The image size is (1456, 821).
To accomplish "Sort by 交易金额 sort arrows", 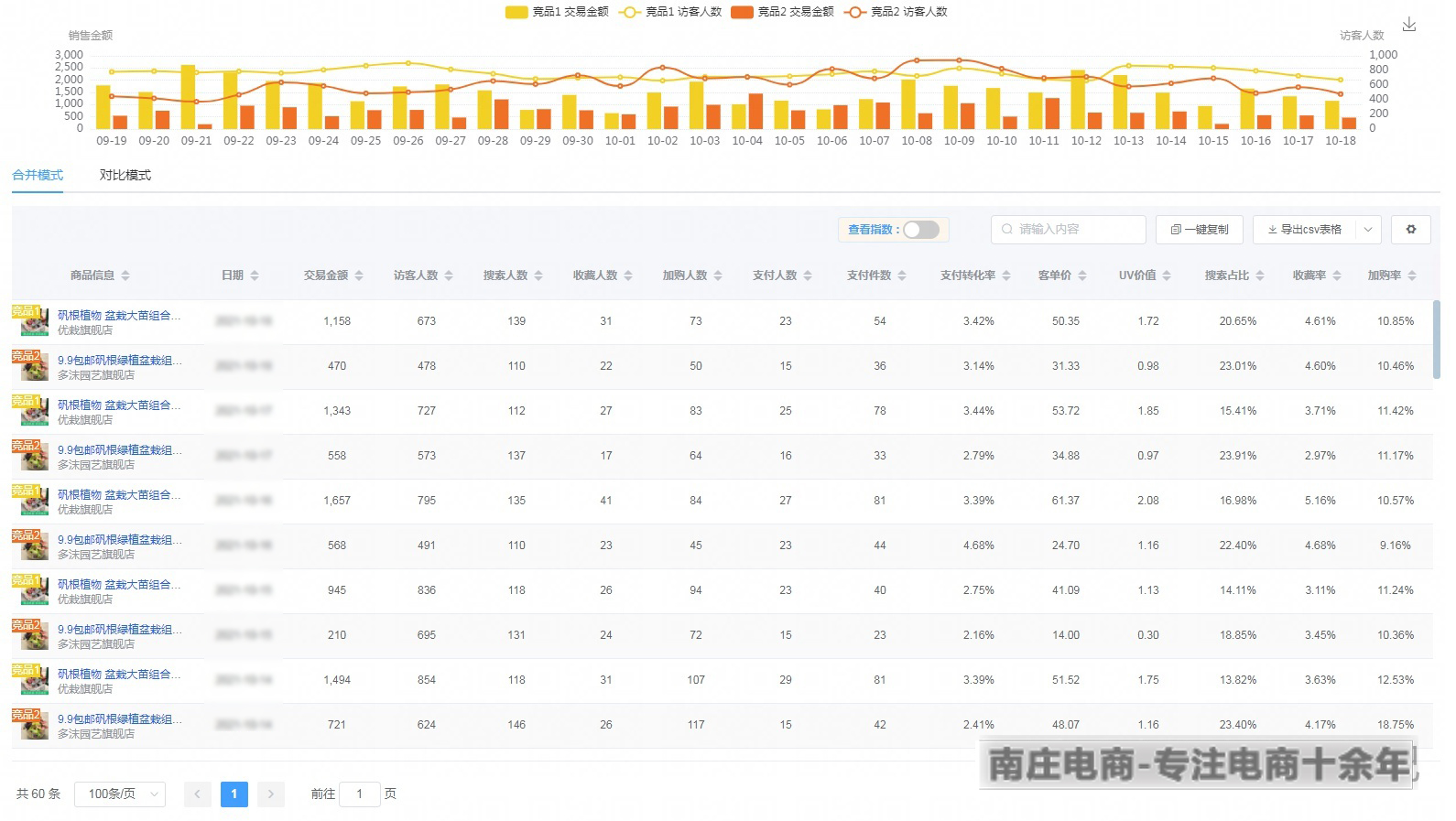I will (359, 275).
